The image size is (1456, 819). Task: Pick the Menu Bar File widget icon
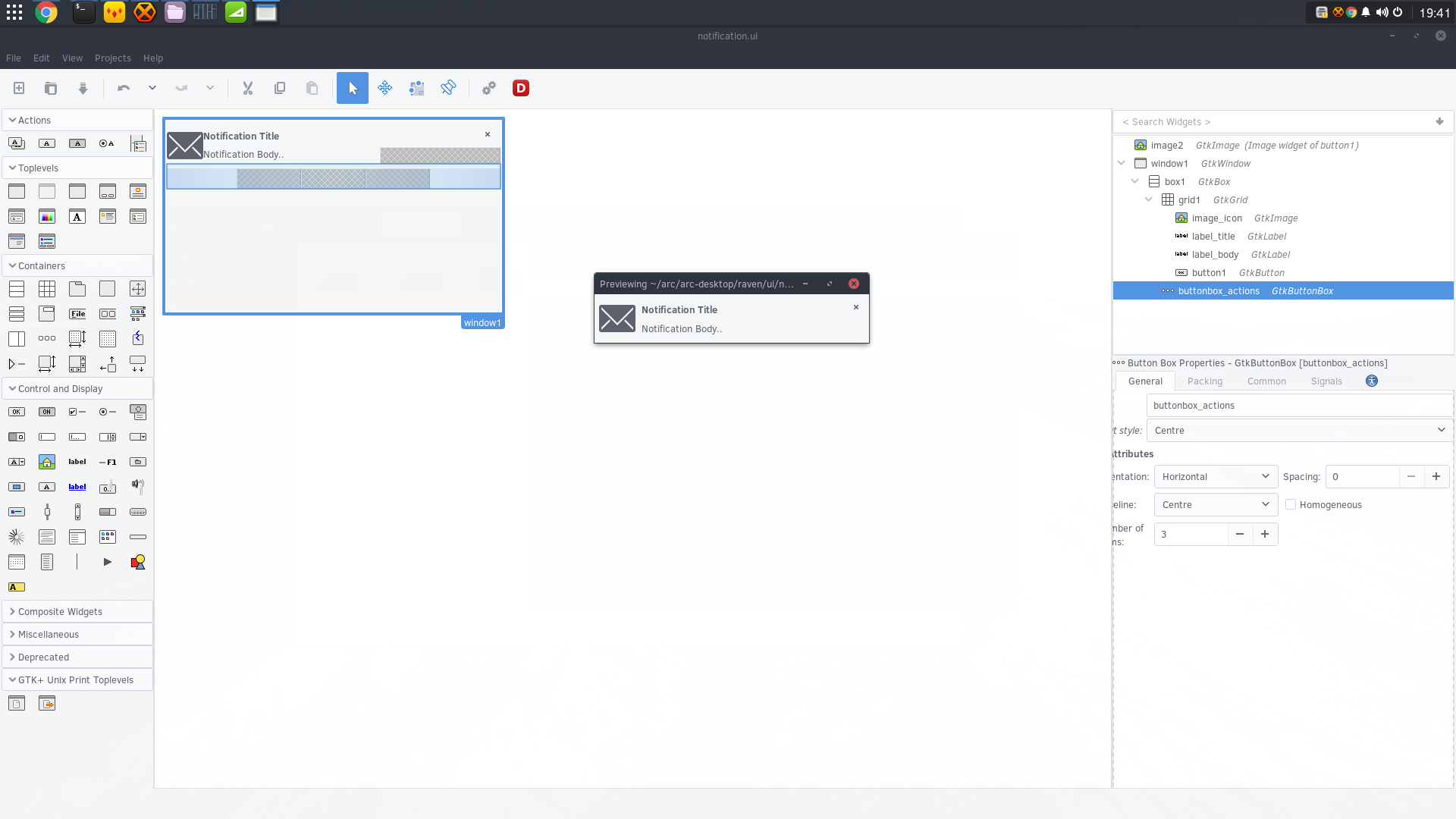tap(77, 314)
